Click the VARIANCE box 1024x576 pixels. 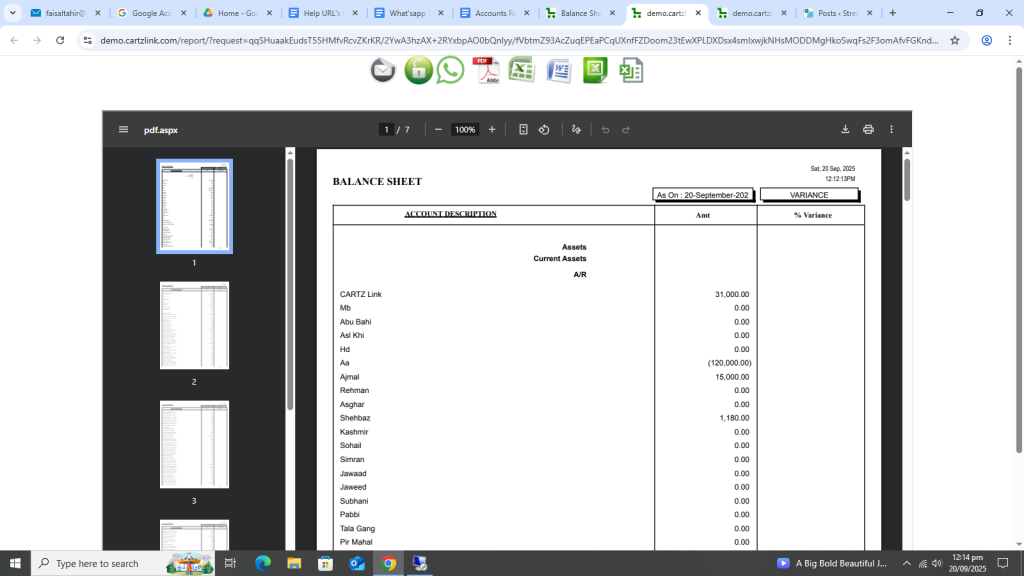[x=809, y=195]
